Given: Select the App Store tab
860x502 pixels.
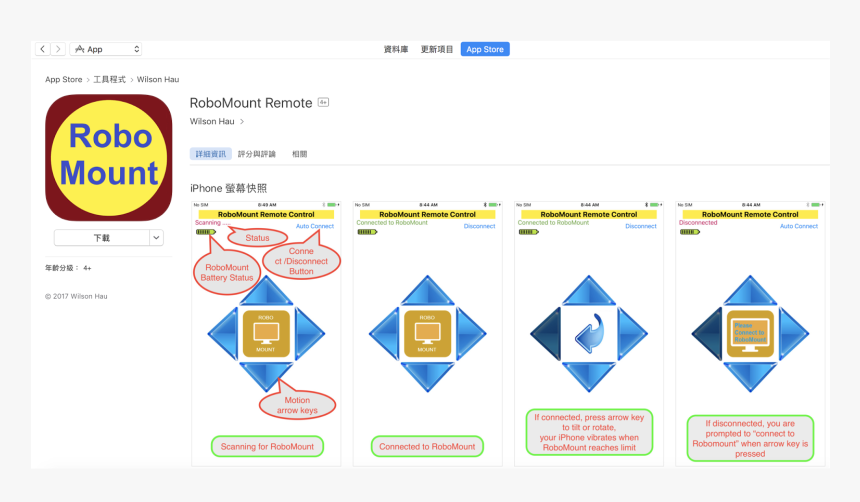Looking at the screenshot, I should (485, 49).
